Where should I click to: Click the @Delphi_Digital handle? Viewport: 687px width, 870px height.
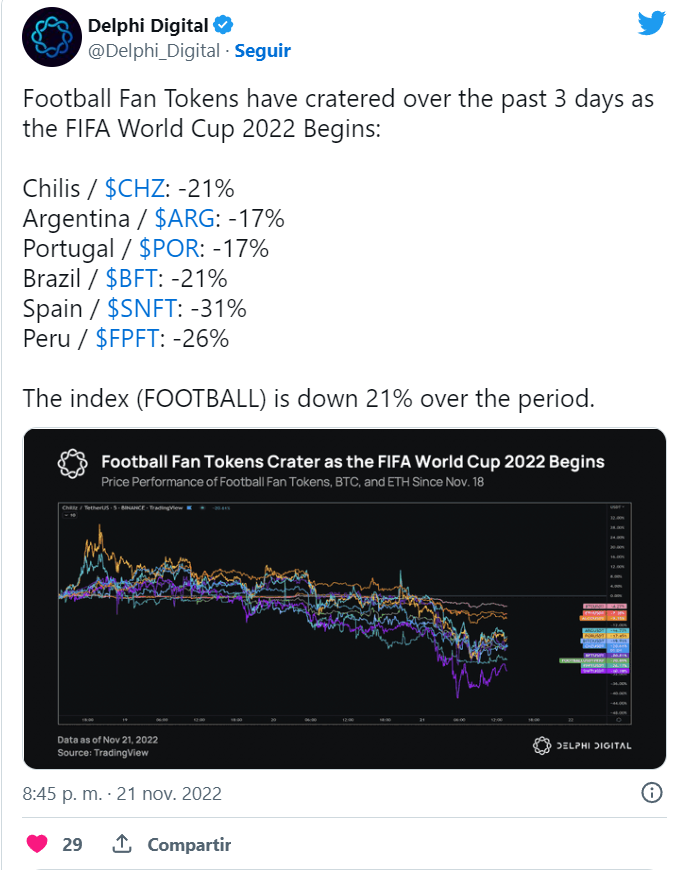[x=154, y=50]
